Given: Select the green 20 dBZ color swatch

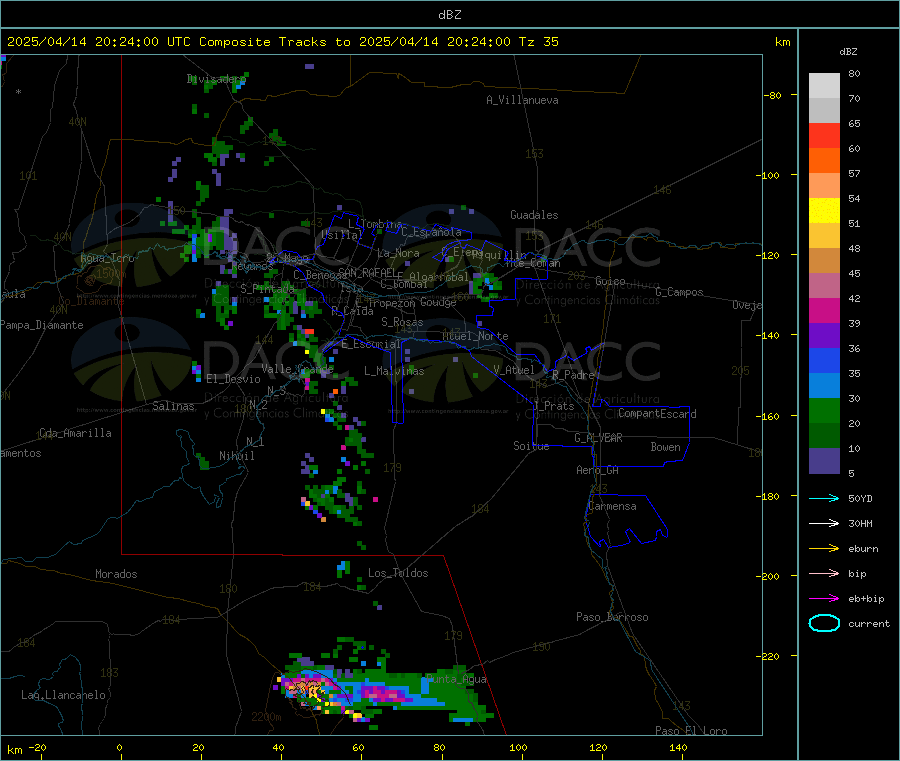Looking at the screenshot, I should [824, 410].
